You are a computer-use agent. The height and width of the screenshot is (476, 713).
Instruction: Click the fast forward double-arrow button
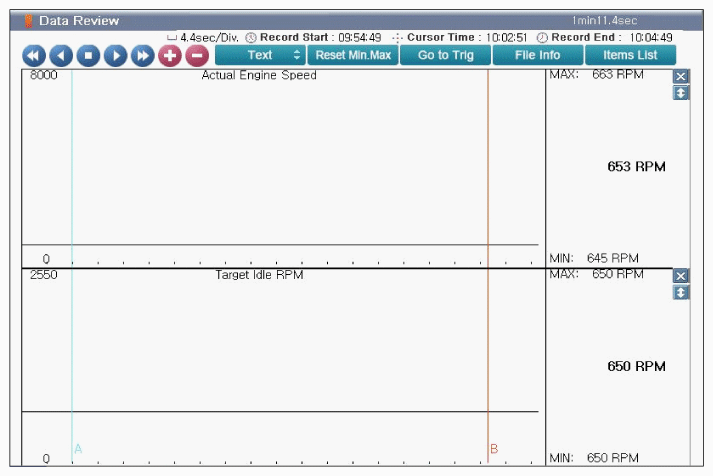[142, 56]
